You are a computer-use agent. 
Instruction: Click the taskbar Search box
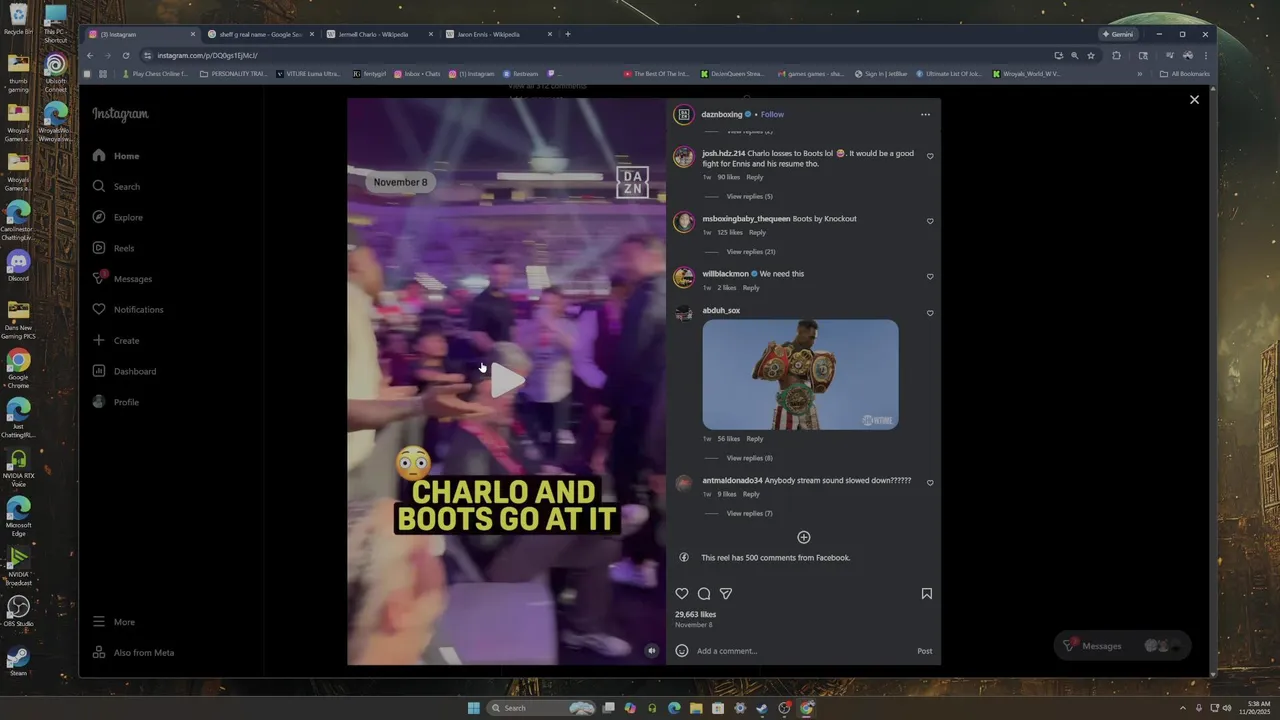(x=540, y=708)
